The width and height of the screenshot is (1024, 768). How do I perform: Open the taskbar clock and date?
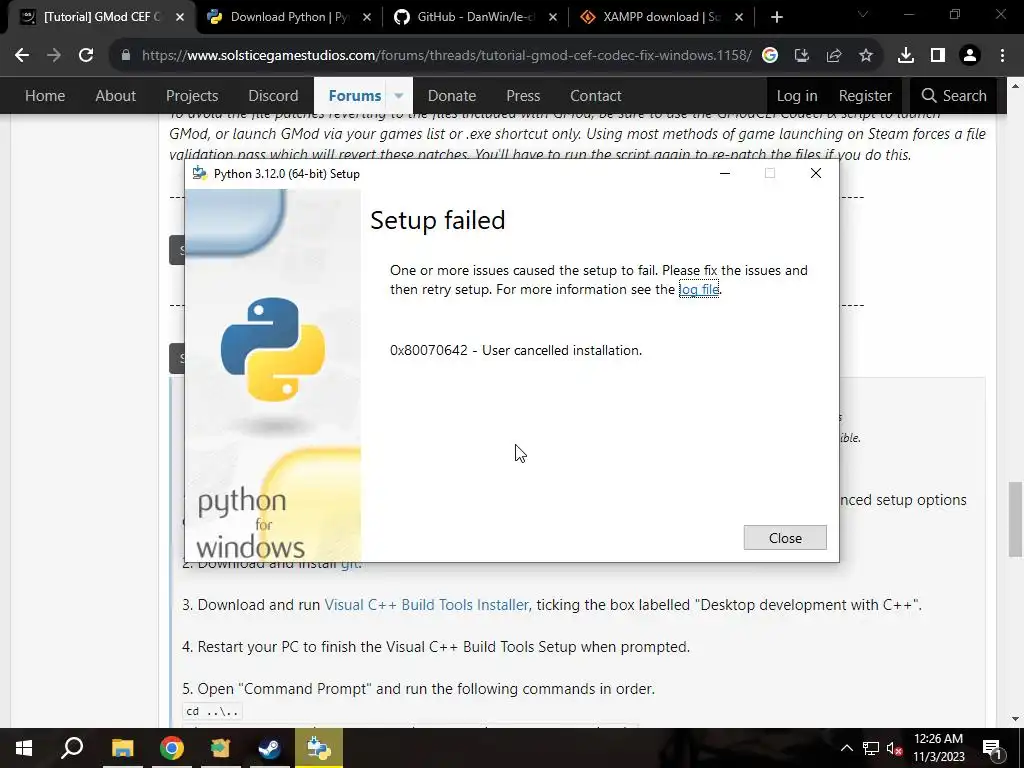click(938, 748)
